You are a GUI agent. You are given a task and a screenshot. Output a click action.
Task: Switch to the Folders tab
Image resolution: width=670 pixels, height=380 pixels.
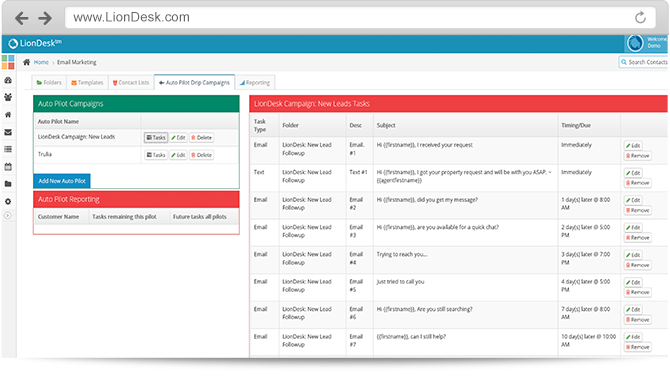[x=49, y=82]
